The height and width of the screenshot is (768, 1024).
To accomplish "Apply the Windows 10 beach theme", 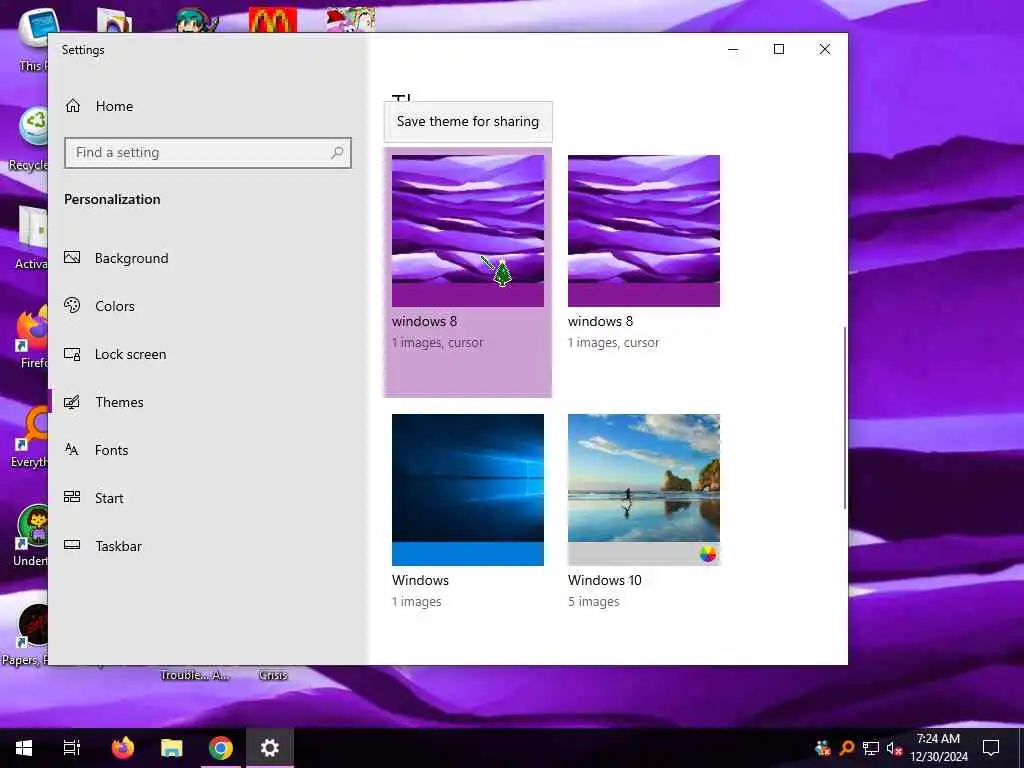I will coord(644,490).
